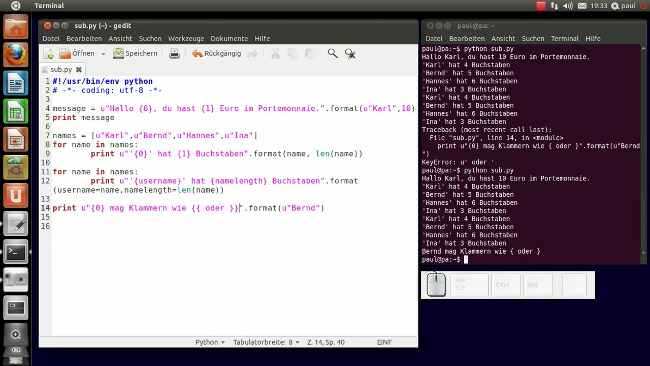The height and width of the screenshot is (366, 650).
Task: Click the Öffnen open file button
Action: (x=77, y=53)
